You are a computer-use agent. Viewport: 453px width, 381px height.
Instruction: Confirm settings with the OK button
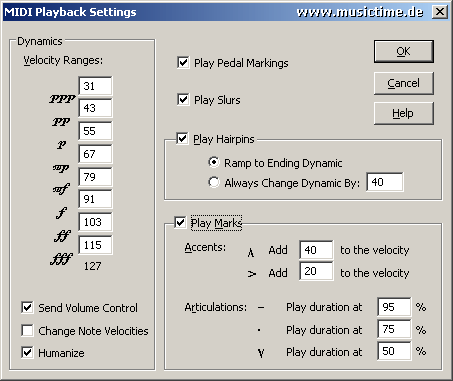(403, 51)
